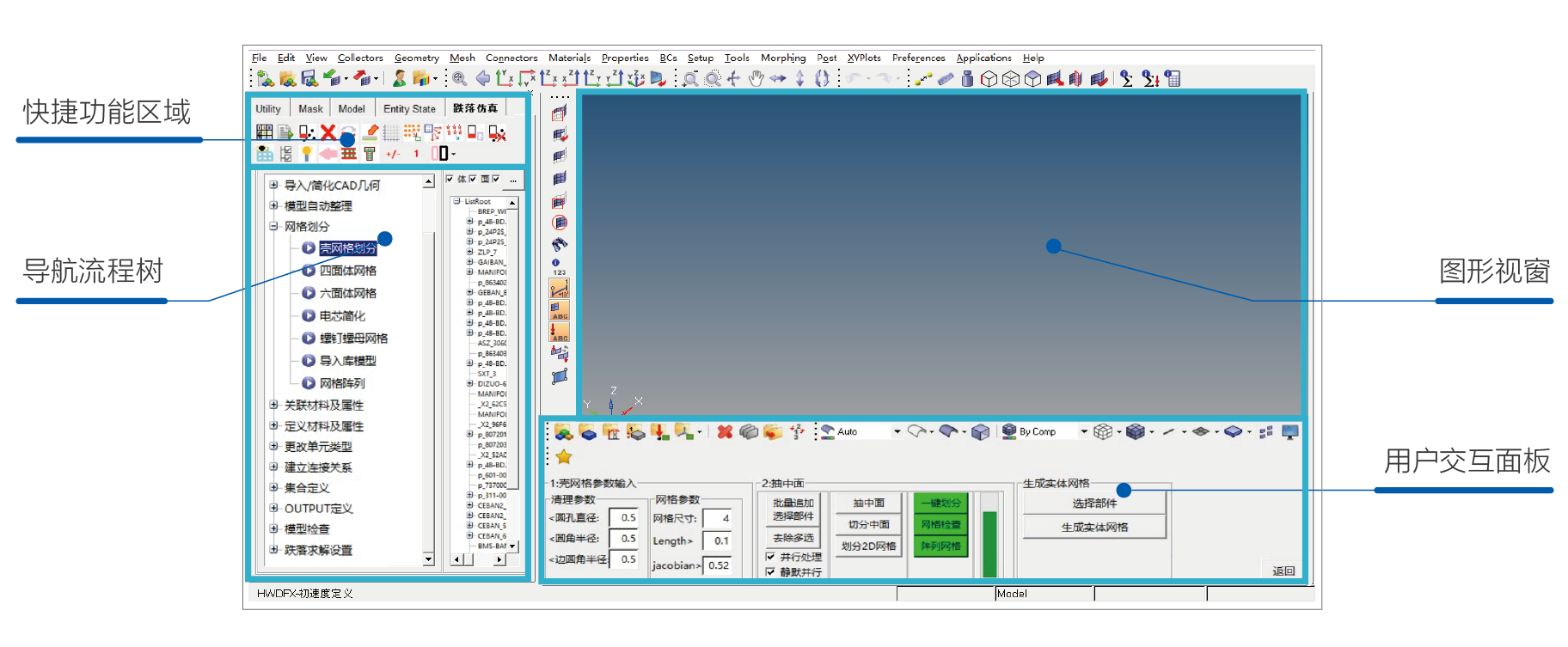
Task: Click the user profile person icon
Action: coord(400,79)
